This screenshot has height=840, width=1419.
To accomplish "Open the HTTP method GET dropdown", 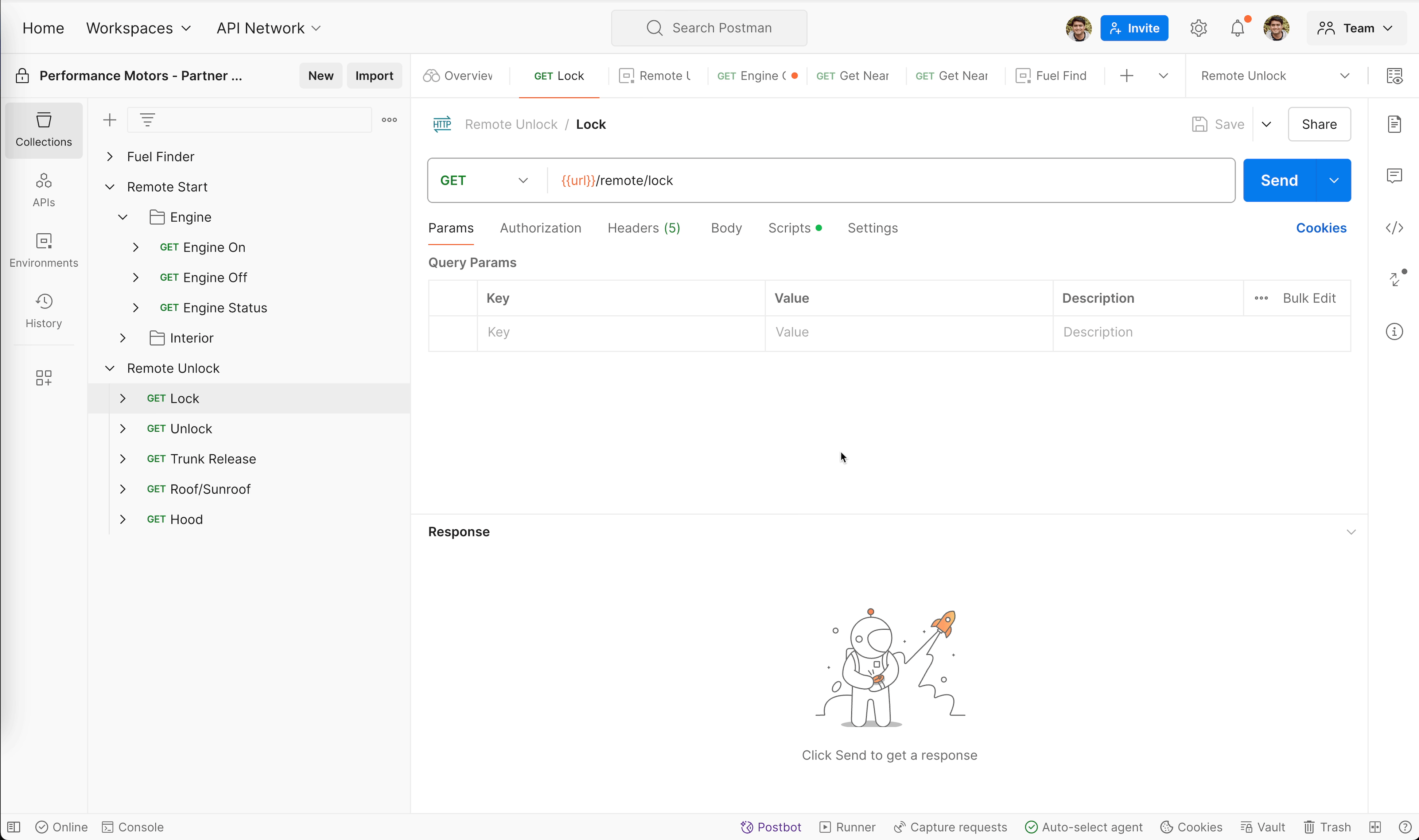I will click(485, 180).
